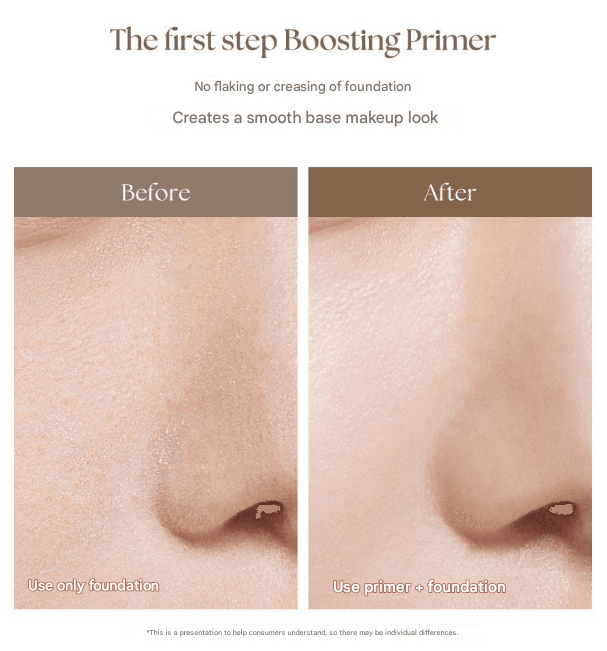The height and width of the screenshot is (651, 607).
Task: Click the "The first step Boosting Primer" title
Action: tap(303, 41)
